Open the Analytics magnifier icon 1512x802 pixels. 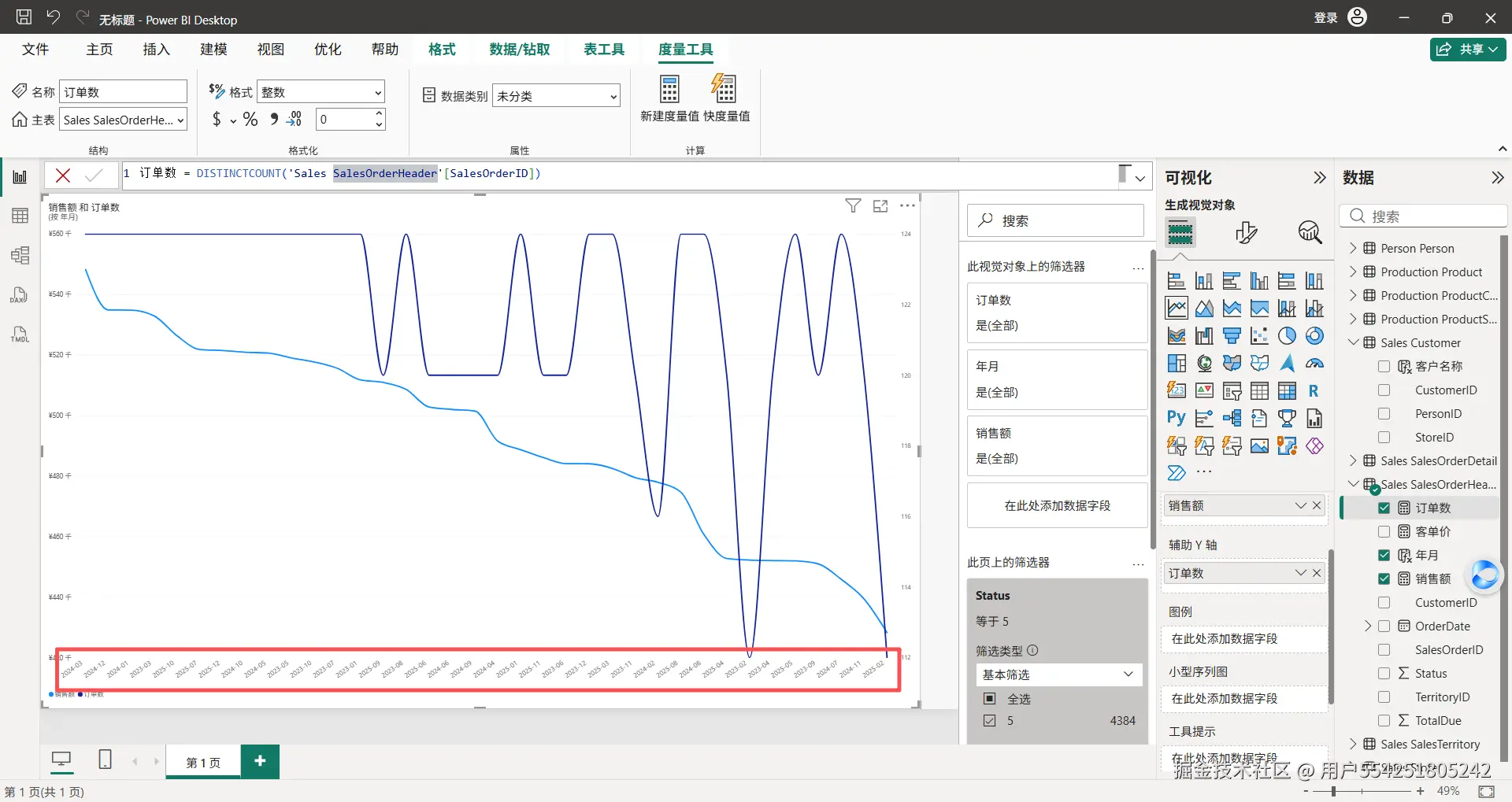1310,232
